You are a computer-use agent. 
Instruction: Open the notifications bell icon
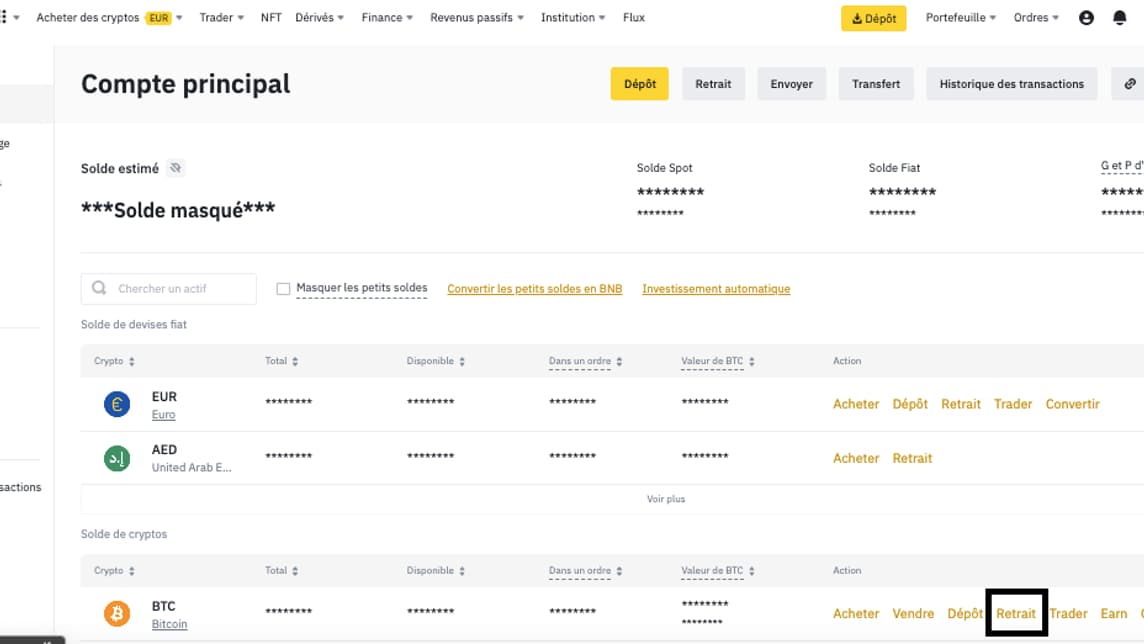pos(1120,18)
